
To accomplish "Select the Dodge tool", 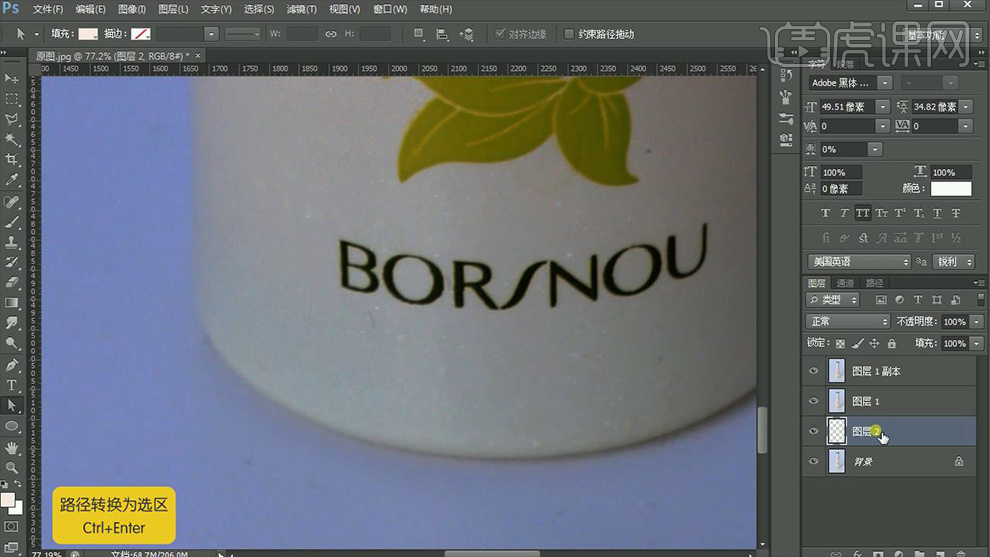I will pyautogui.click(x=11, y=344).
